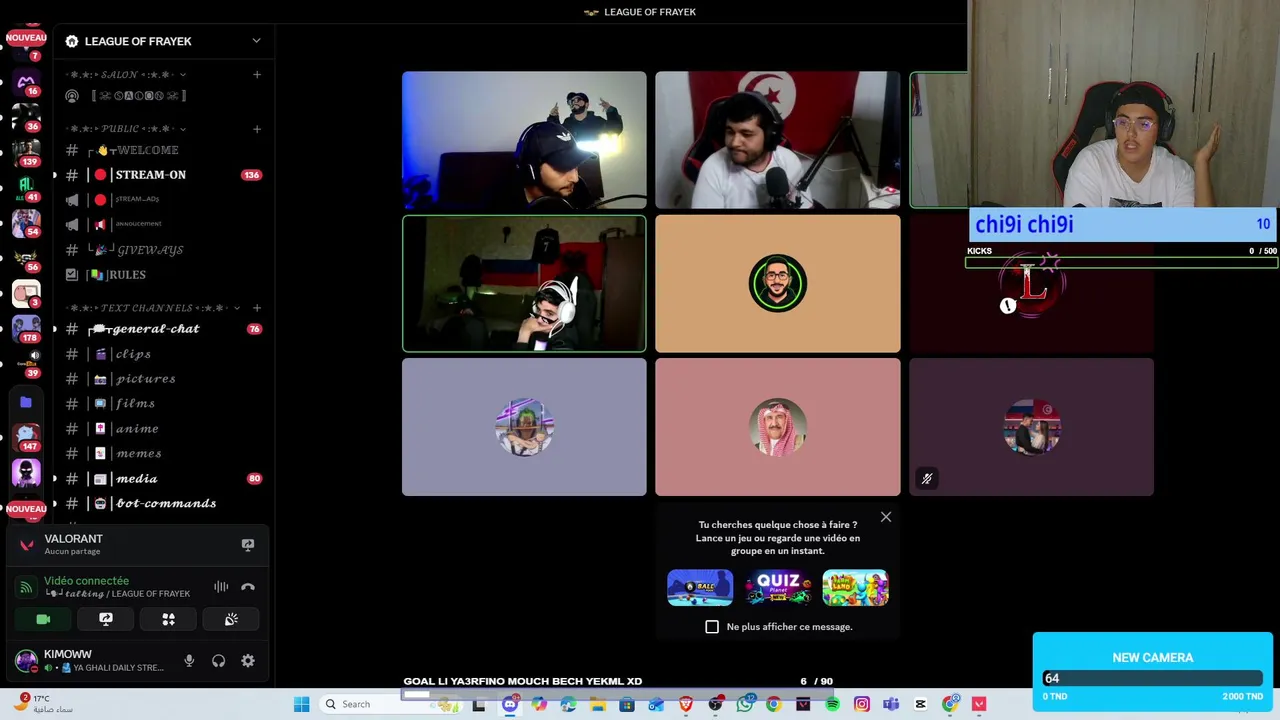Add a channel to SALON category
This screenshot has height=720, width=1280.
[x=257, y=75]
